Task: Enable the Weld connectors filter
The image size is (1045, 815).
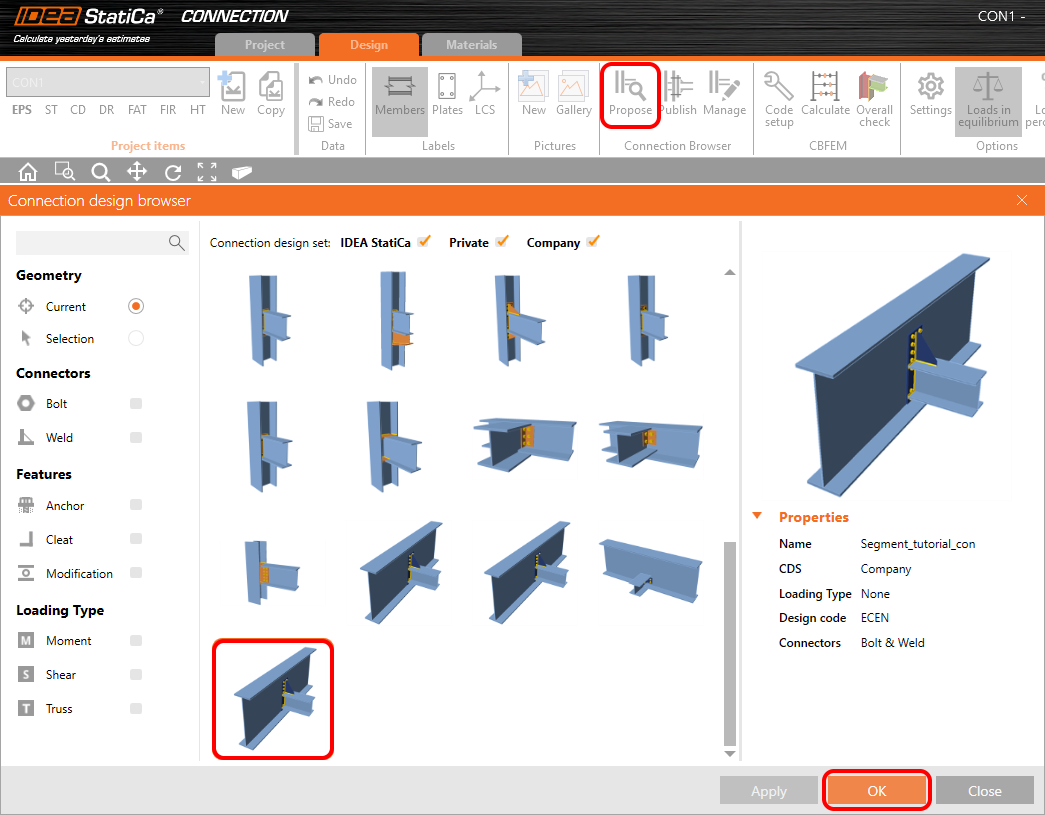Action: tap(136, 438)
